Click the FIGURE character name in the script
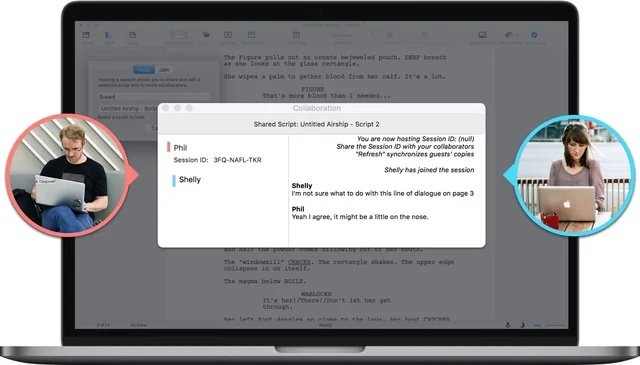640x365 pixels. [x=313, y=89]
